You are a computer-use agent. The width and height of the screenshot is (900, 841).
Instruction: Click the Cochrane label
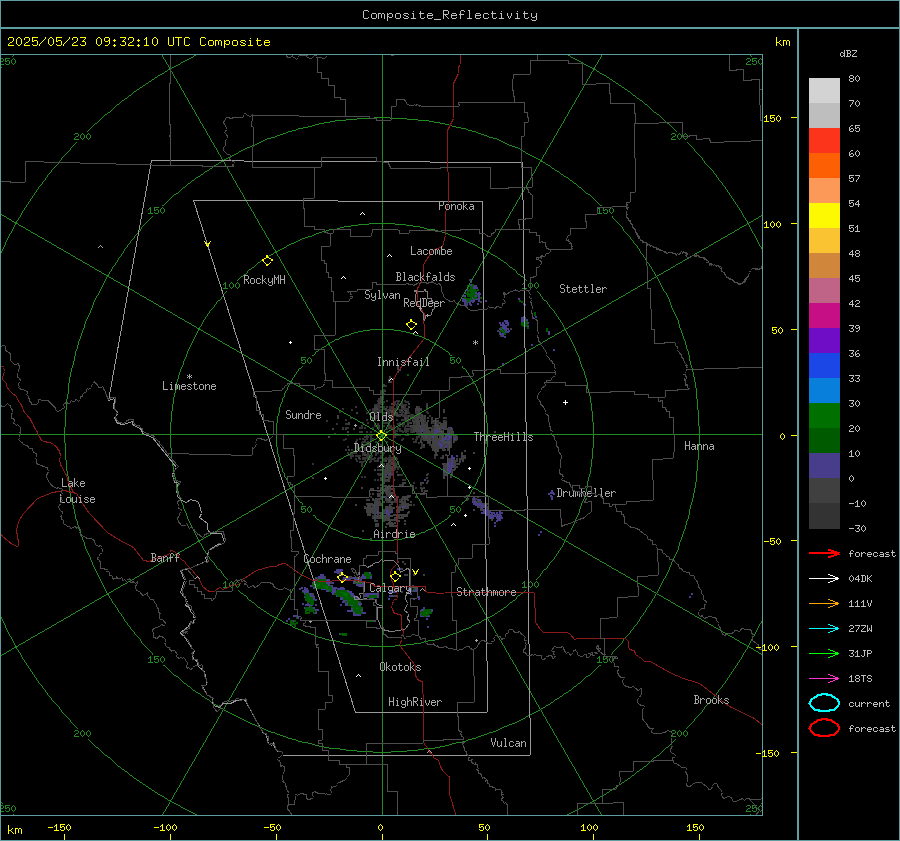(327, 559)
